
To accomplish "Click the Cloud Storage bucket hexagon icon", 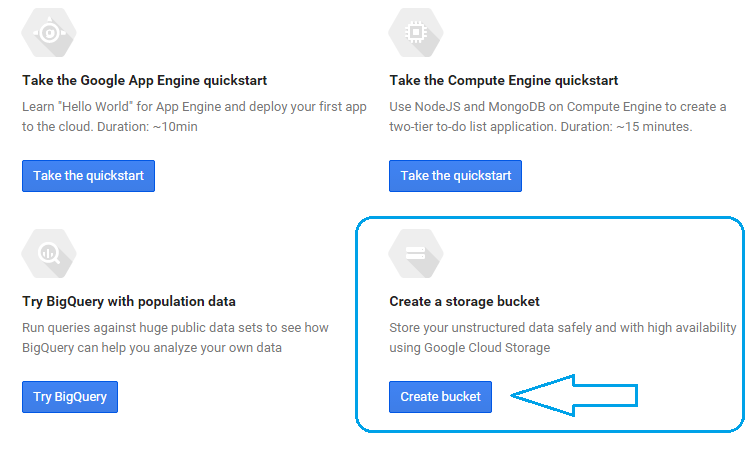I will click(416, 255).
